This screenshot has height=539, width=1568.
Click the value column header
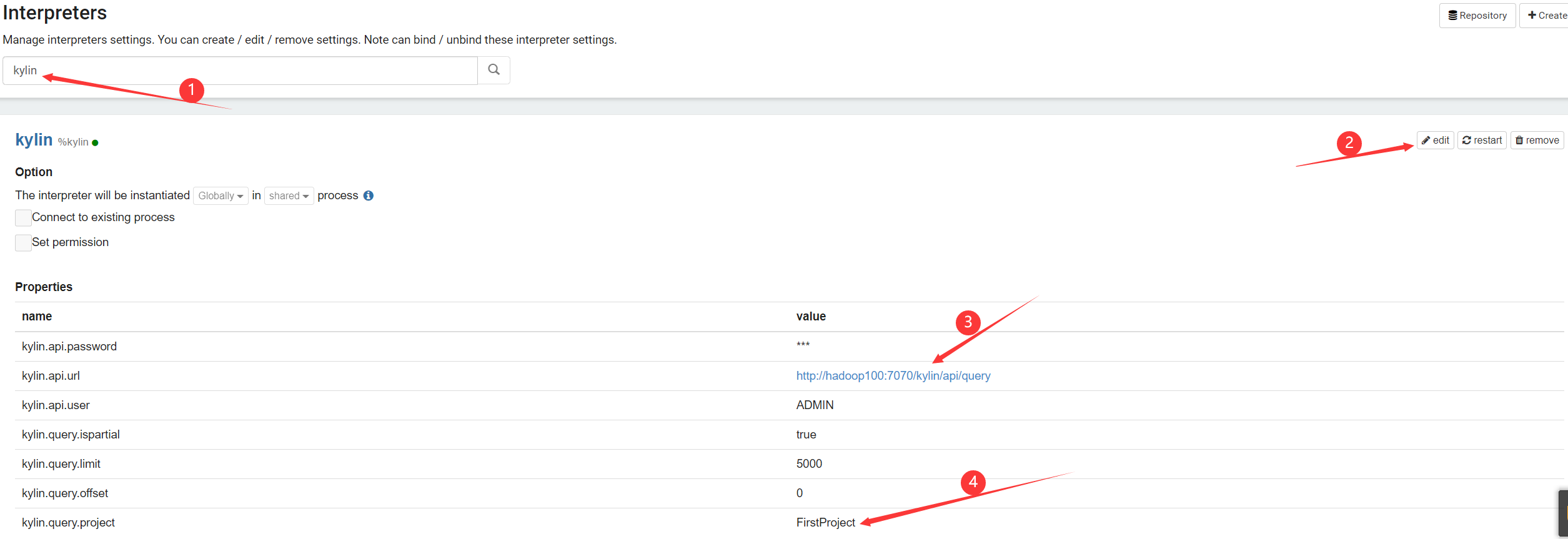(811, 316)
